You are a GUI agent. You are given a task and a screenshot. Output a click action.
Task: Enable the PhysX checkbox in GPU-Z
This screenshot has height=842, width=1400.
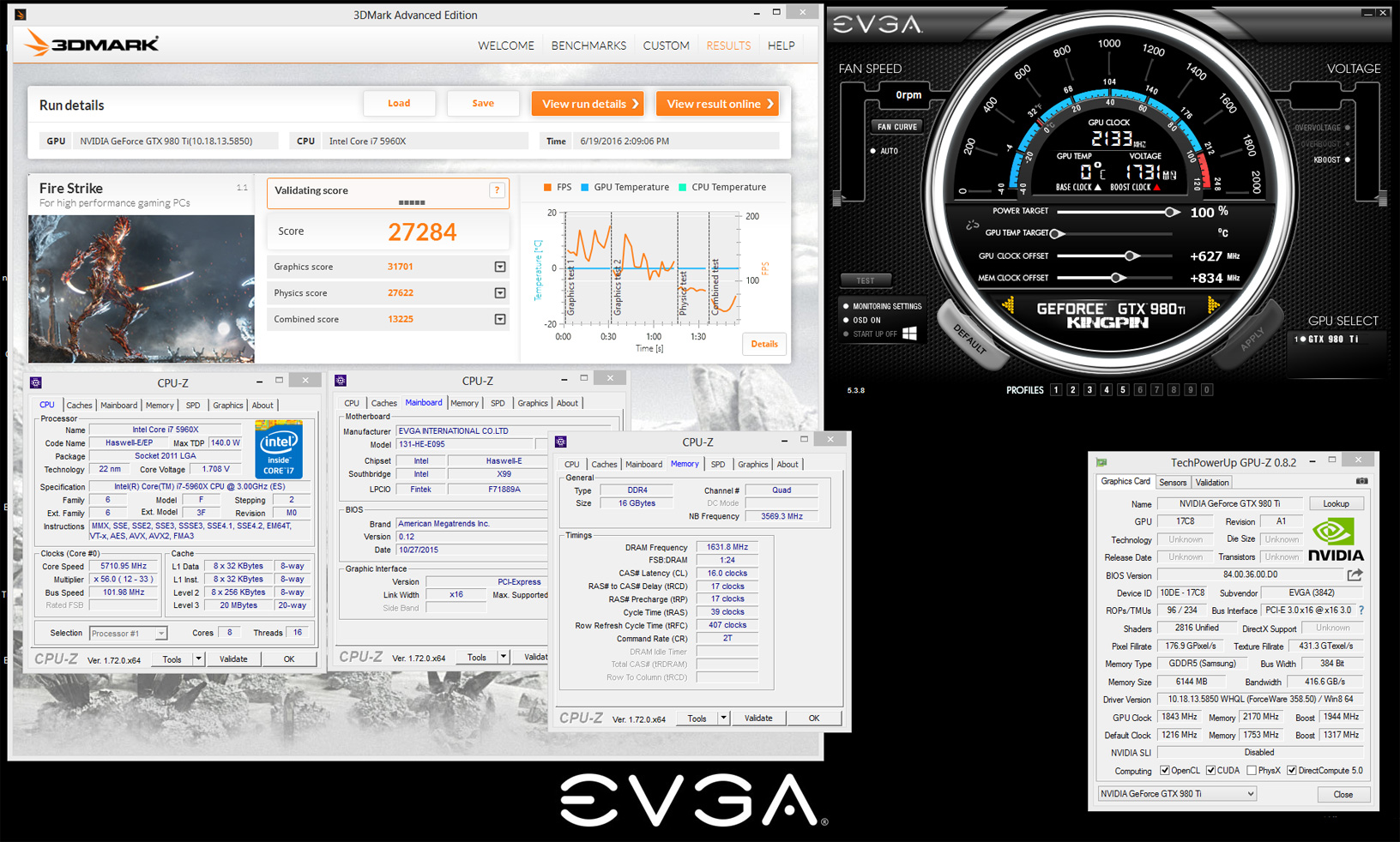[1252, 770]
